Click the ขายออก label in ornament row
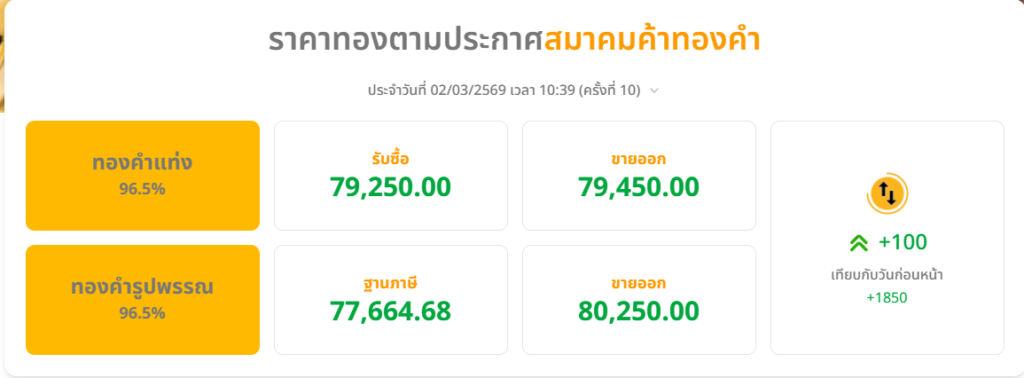 (639, 283)
